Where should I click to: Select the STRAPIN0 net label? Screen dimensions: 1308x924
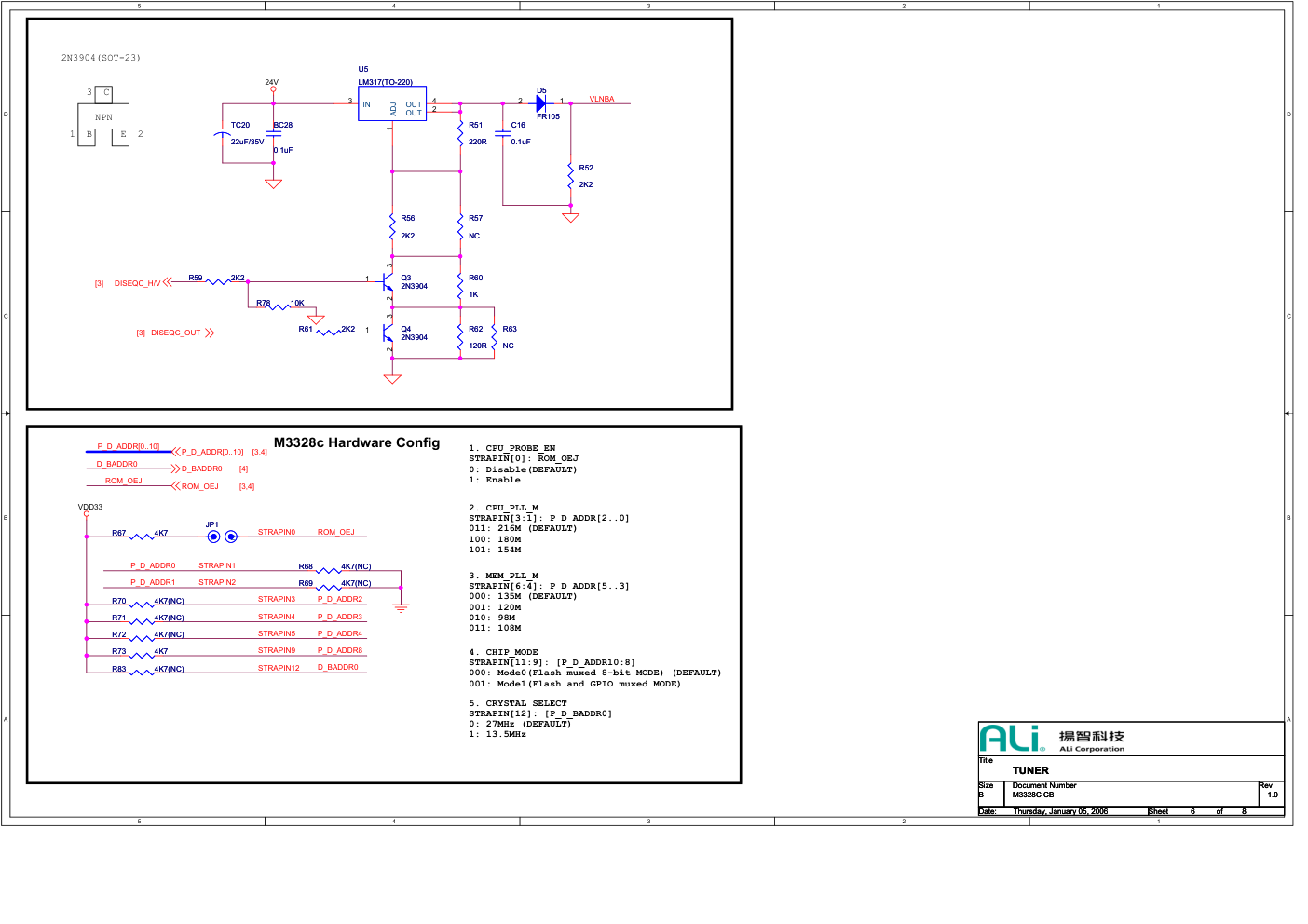coord(277,532)
